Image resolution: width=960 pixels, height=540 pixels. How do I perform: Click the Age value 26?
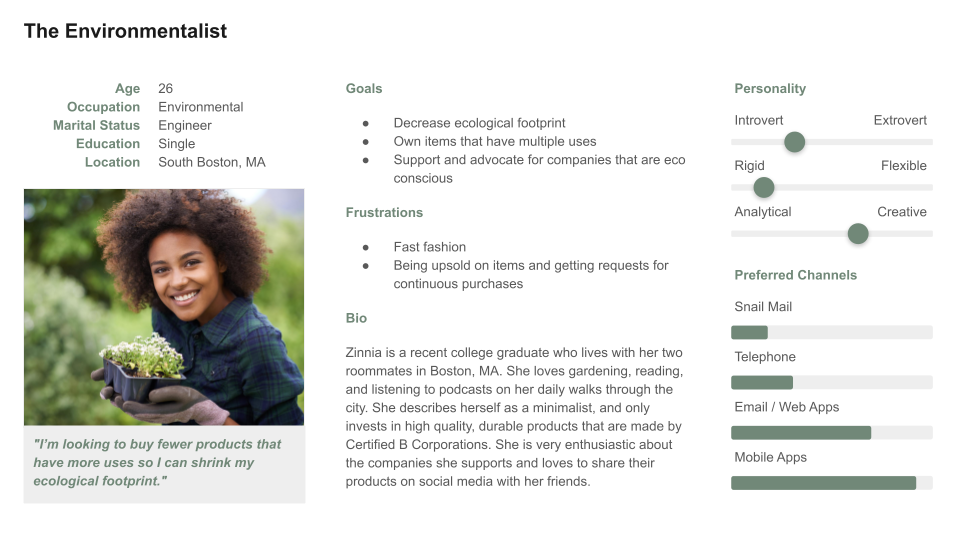(165, 89)
